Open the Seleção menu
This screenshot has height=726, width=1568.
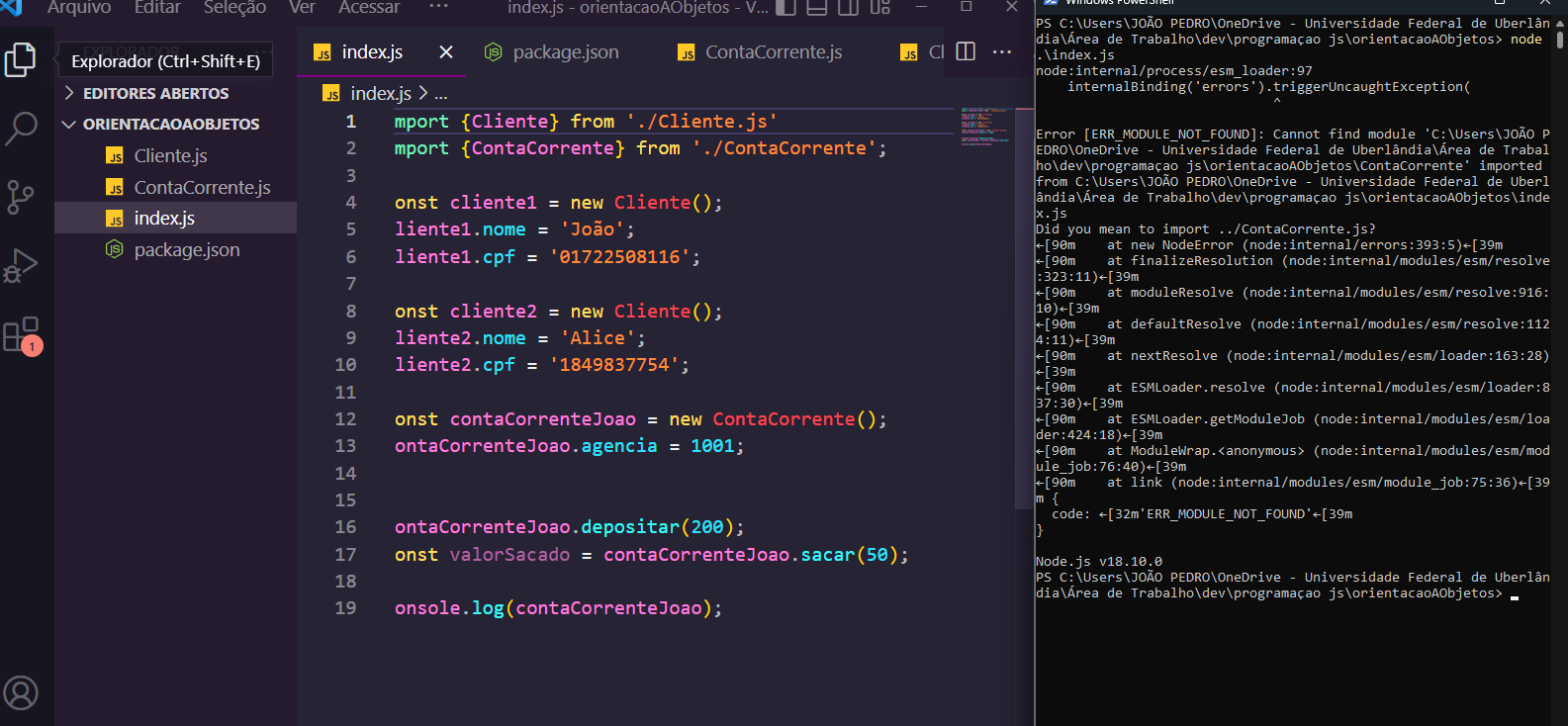(234, 7)
